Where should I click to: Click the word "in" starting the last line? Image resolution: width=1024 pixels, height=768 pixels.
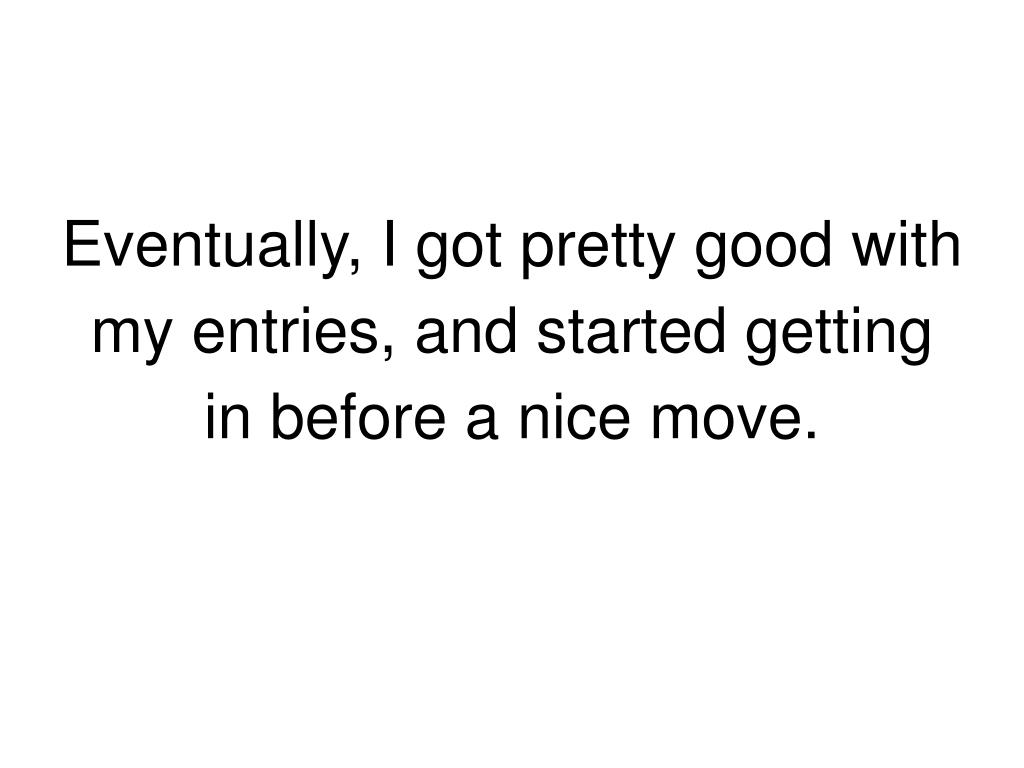[x=228, y=416]
